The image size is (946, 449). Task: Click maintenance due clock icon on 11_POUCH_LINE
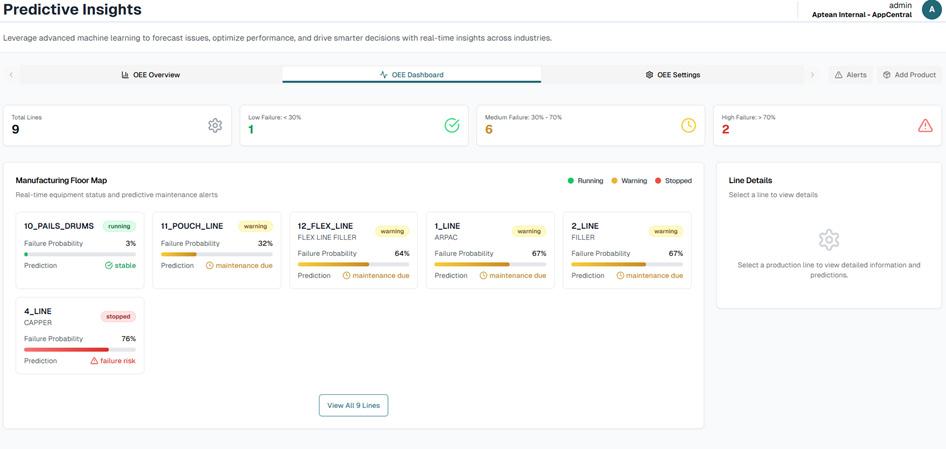(209, 266)
